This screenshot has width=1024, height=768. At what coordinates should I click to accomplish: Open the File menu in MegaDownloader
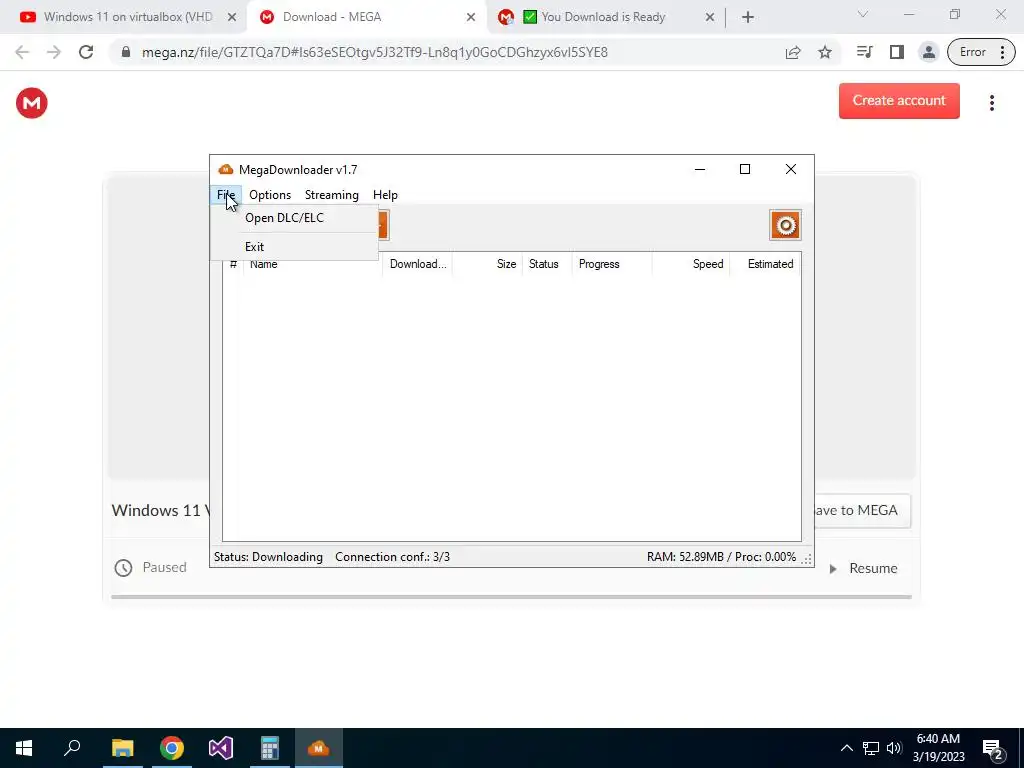226,195
